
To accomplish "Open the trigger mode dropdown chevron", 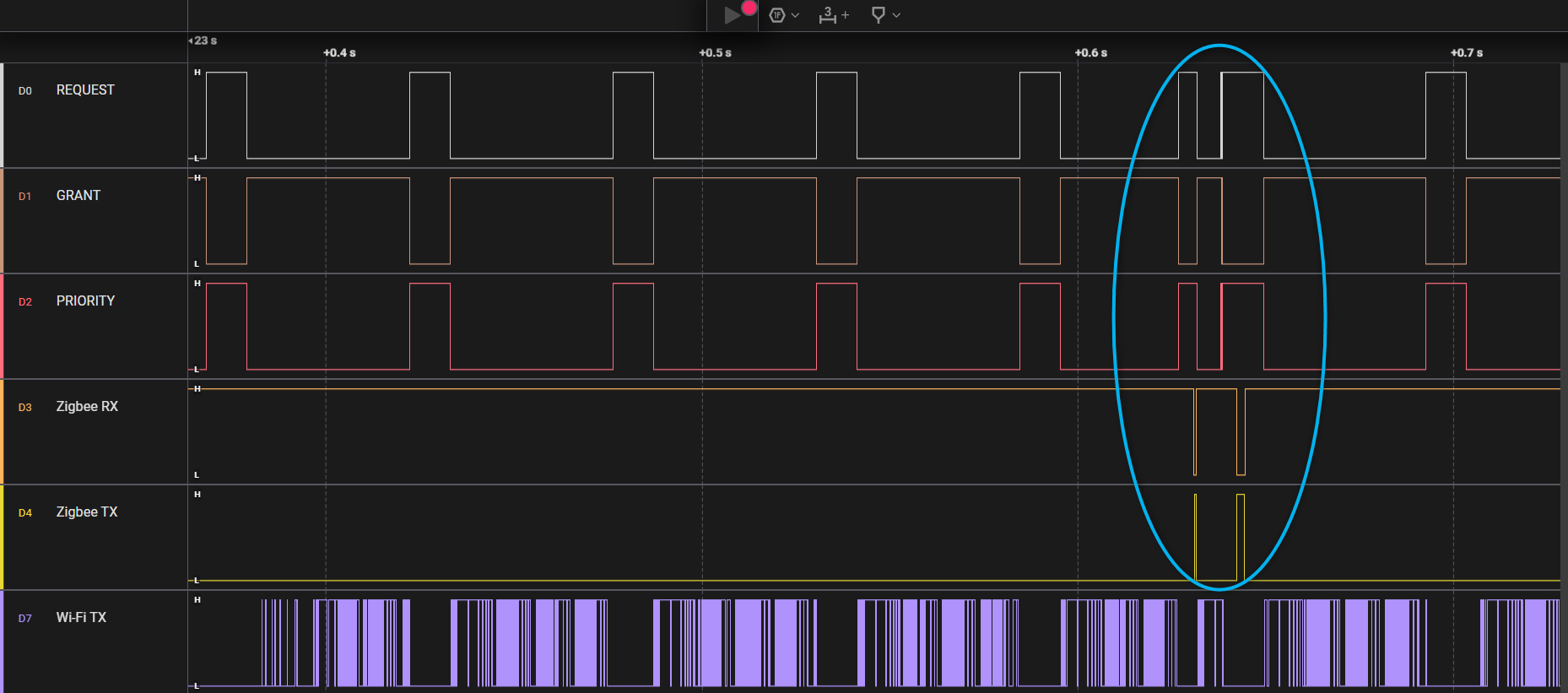I will (795, 15).
